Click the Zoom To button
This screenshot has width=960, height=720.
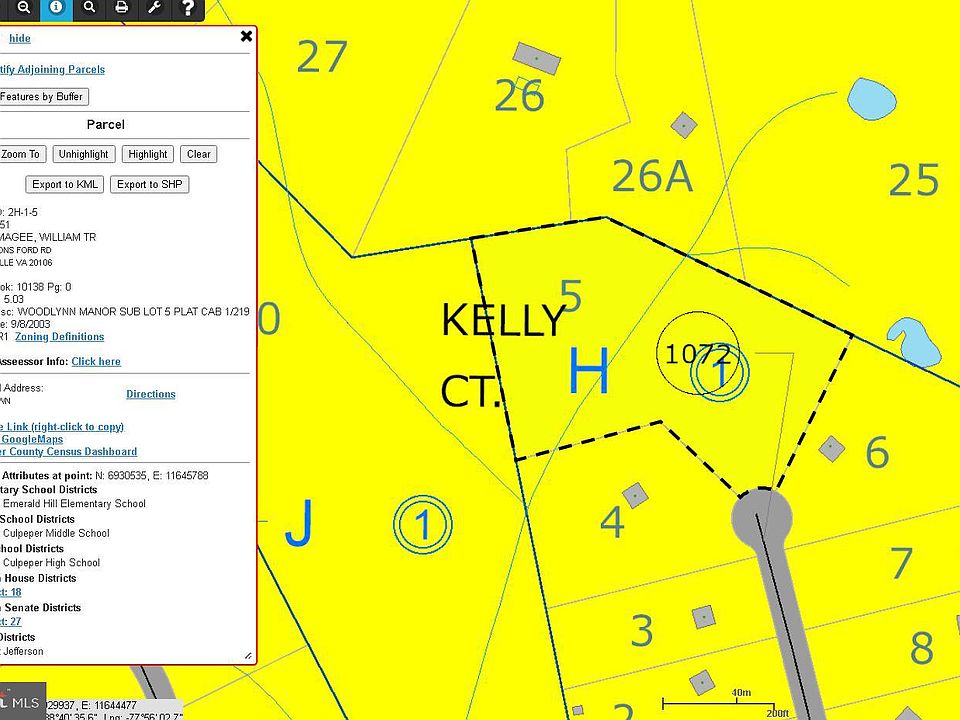pos(22,154)
